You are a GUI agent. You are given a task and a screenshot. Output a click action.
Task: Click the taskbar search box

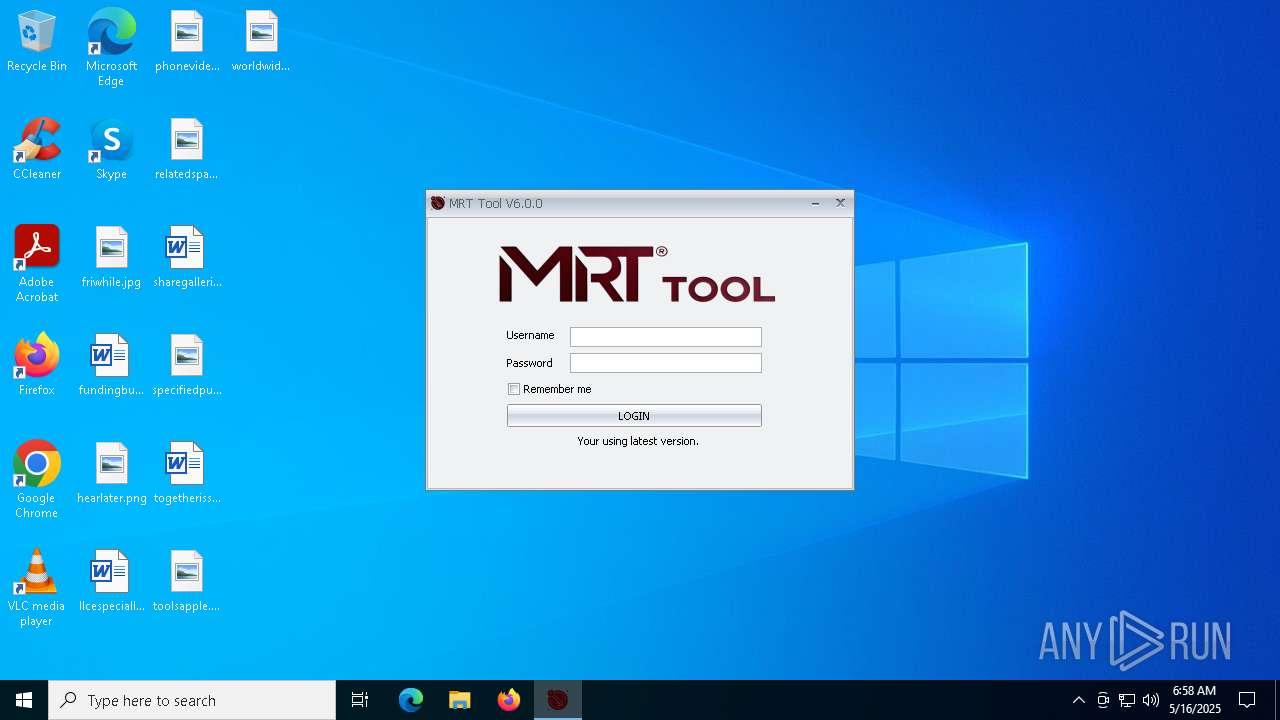pos(192,700)
